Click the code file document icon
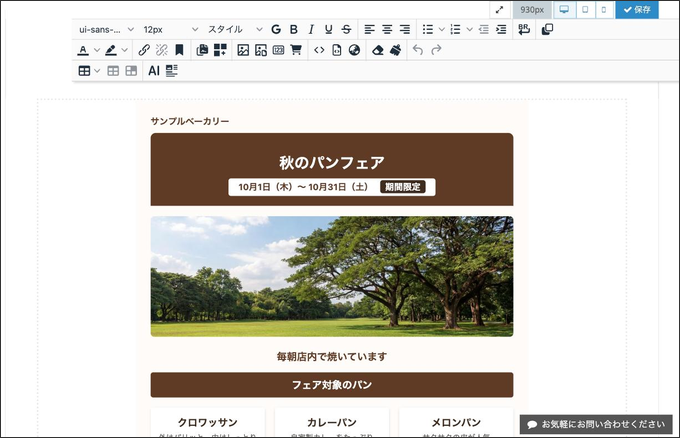680x438 pixels. [337, 50]
